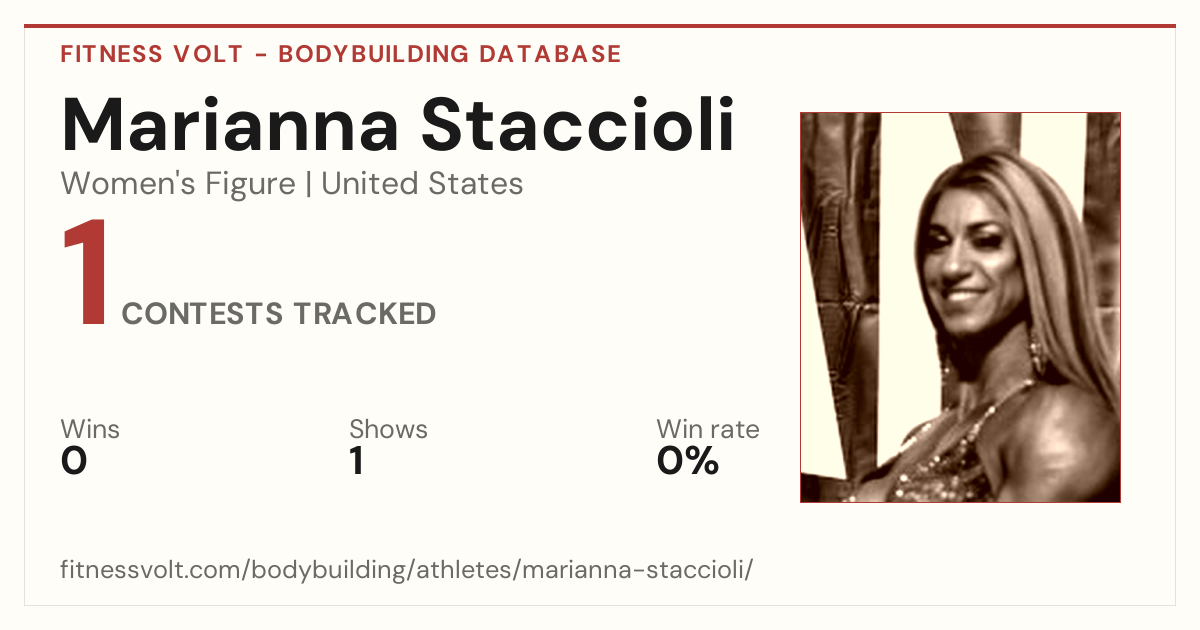The image size is (1200, 630).
Task: Select the Shows value 1
Action: pos(357,461)
